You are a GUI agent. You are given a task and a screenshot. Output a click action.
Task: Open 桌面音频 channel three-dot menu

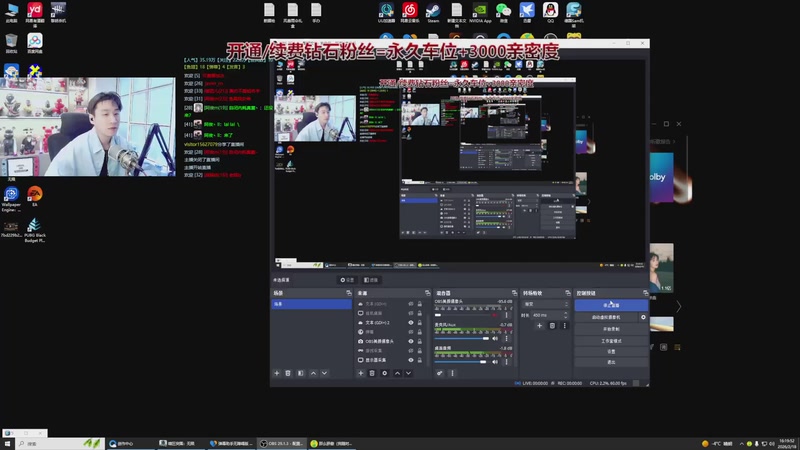click(x=507, y=362)
